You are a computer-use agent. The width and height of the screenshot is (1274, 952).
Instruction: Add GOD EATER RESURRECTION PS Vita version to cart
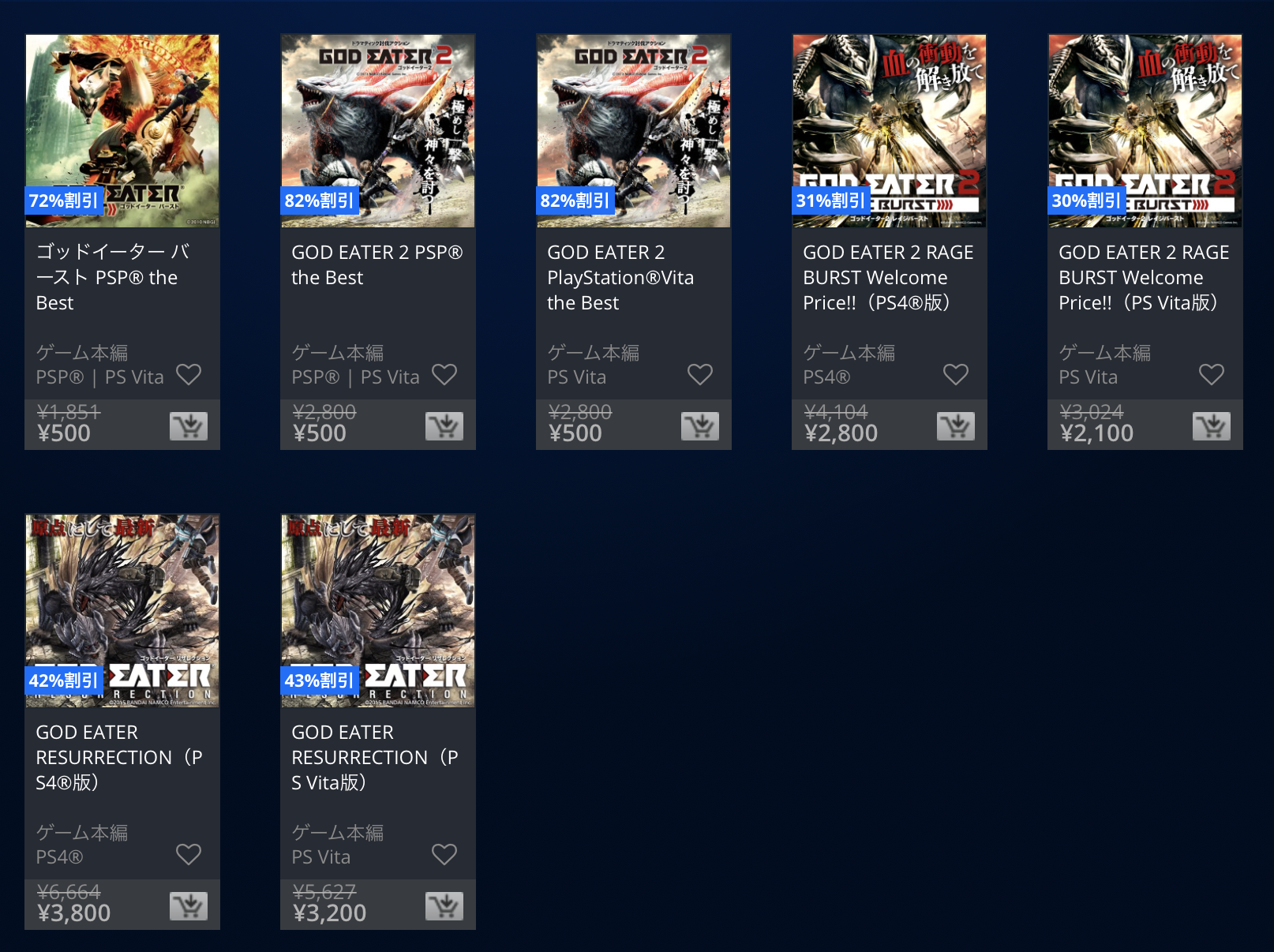click(x=444, y=906)
